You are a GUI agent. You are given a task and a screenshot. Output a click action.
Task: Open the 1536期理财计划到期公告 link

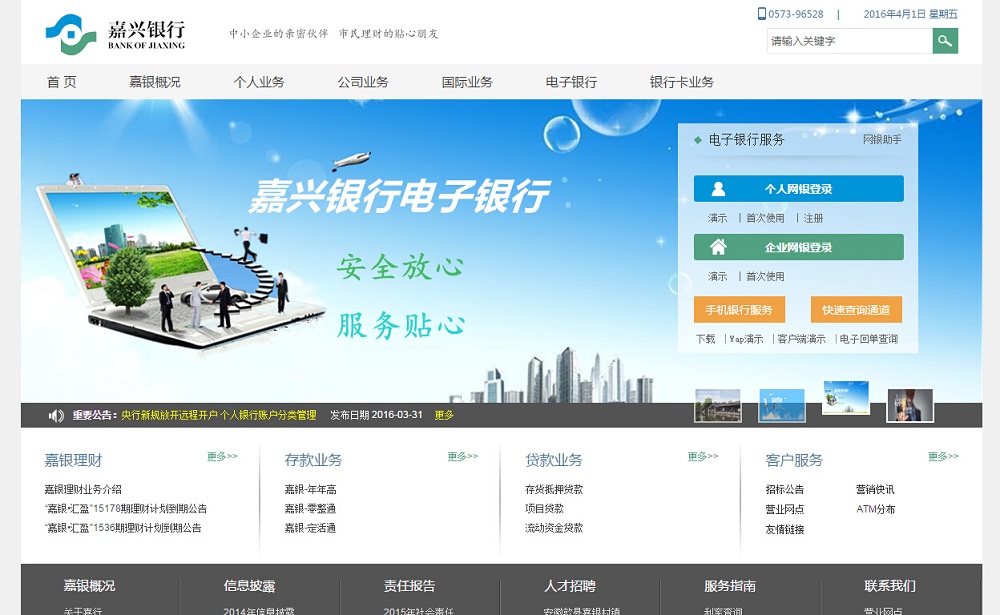[123, 528]
